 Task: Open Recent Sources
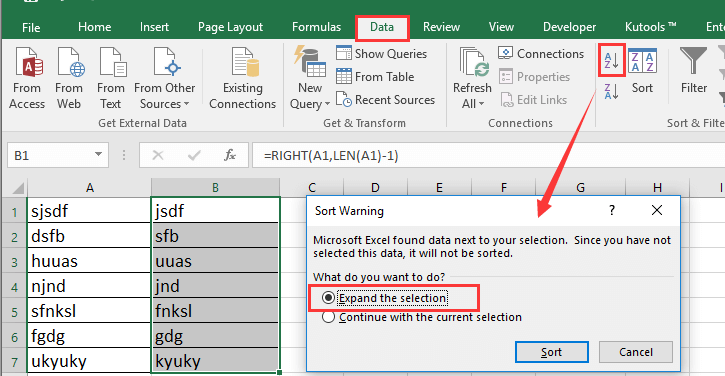[385, 99]
